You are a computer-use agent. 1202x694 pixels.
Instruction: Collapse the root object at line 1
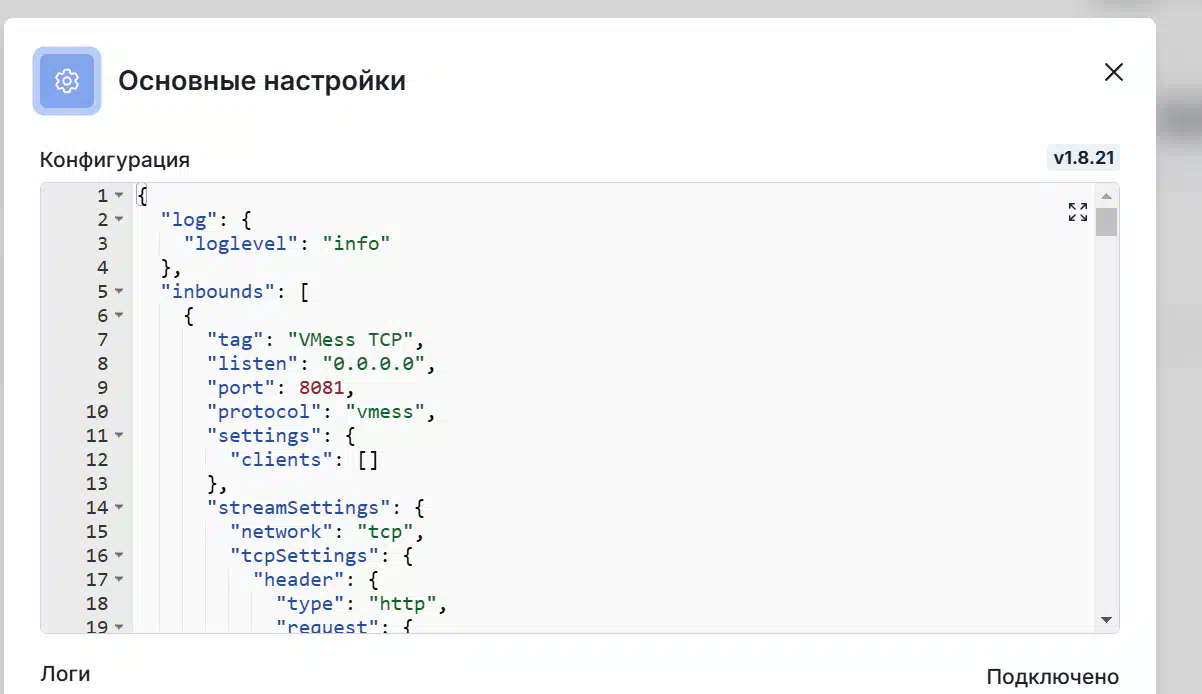pos(119,195)
